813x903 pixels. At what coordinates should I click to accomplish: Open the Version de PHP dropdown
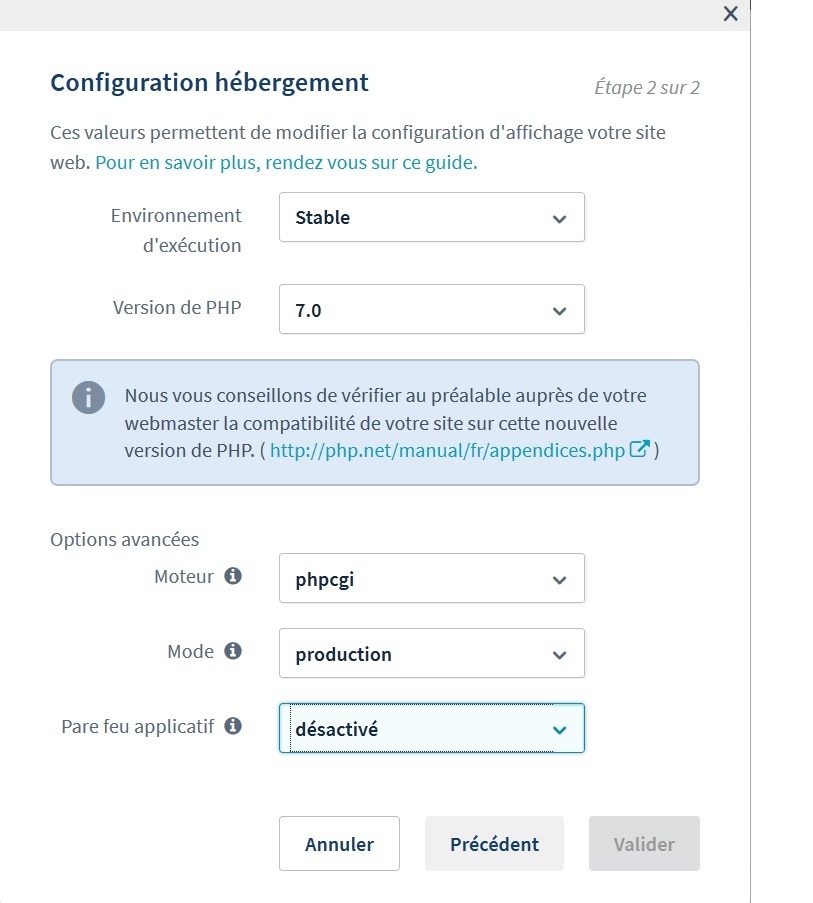coord(431,310)
